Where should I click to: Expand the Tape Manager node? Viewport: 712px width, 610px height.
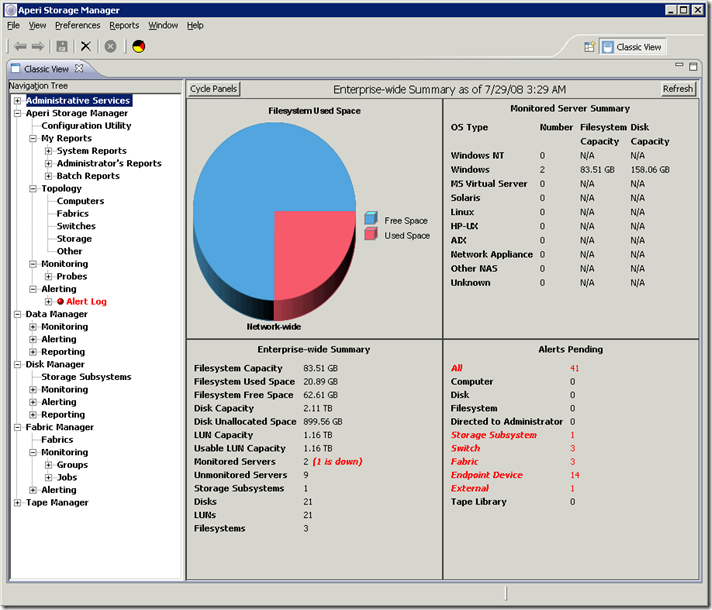coord(17,502)
